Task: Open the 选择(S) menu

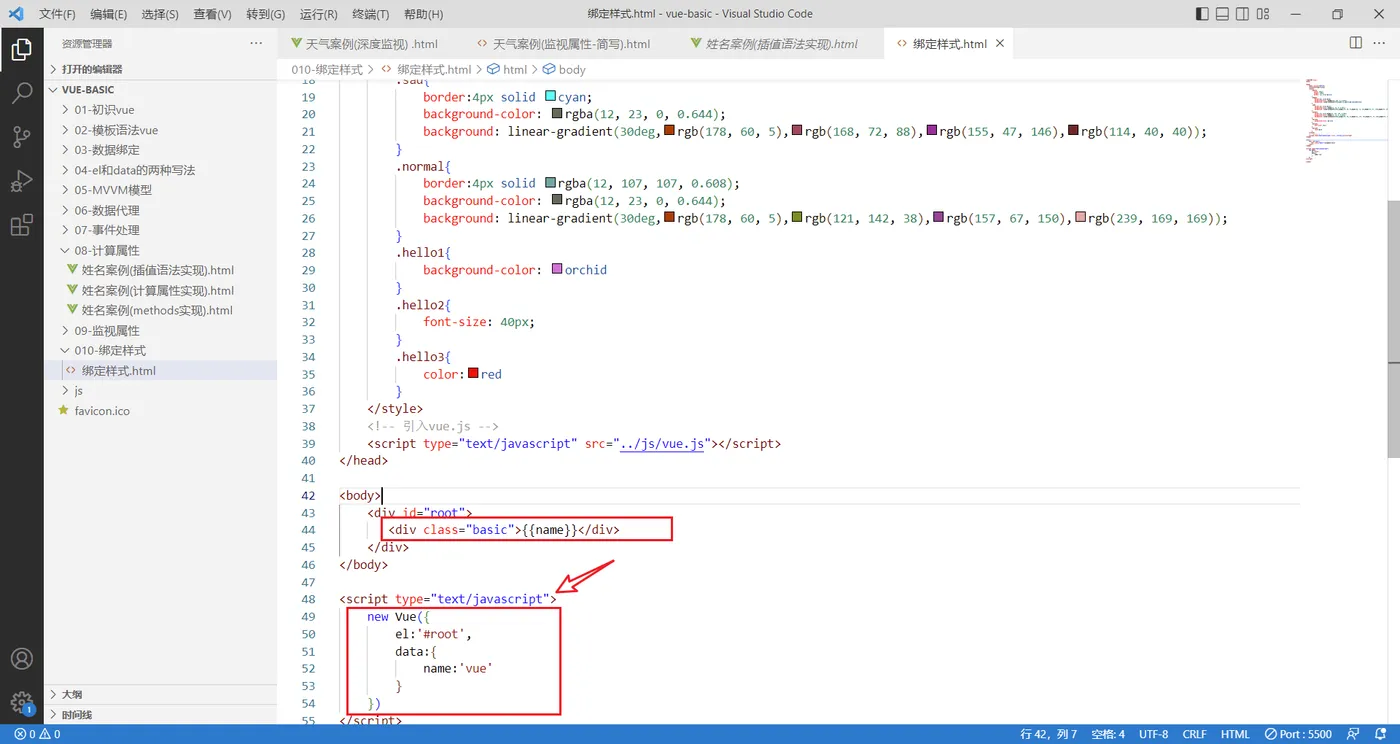Action: tap(160, 14)
